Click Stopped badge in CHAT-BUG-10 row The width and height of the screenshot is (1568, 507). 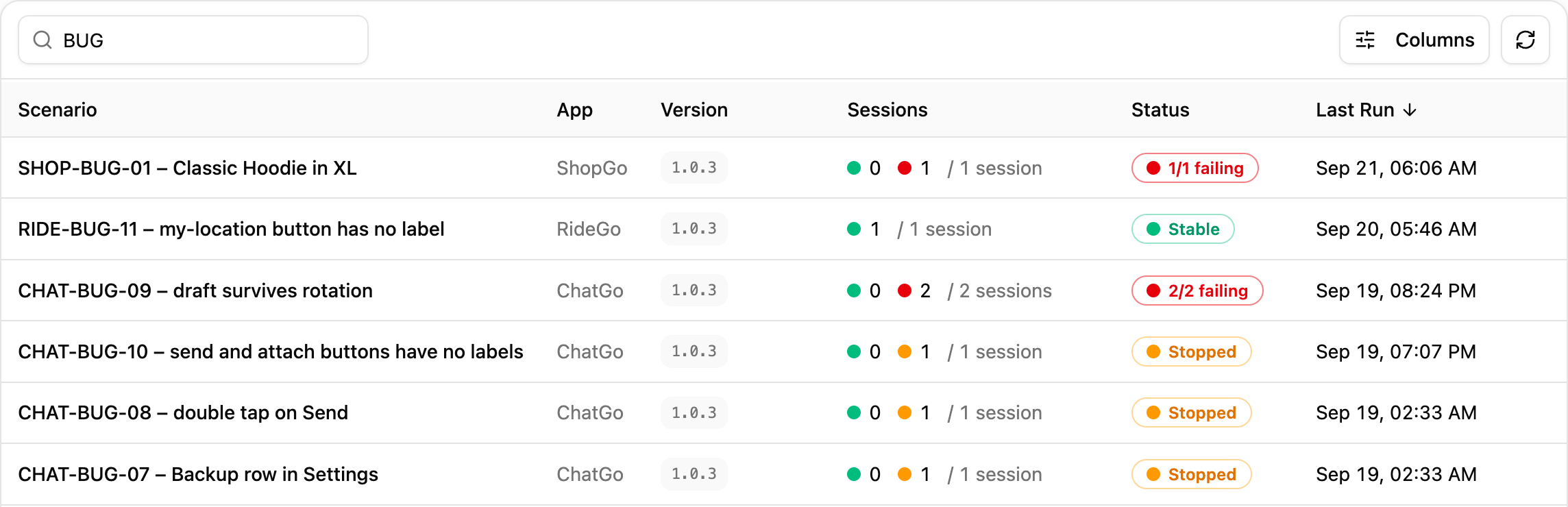click(1191, 351)
